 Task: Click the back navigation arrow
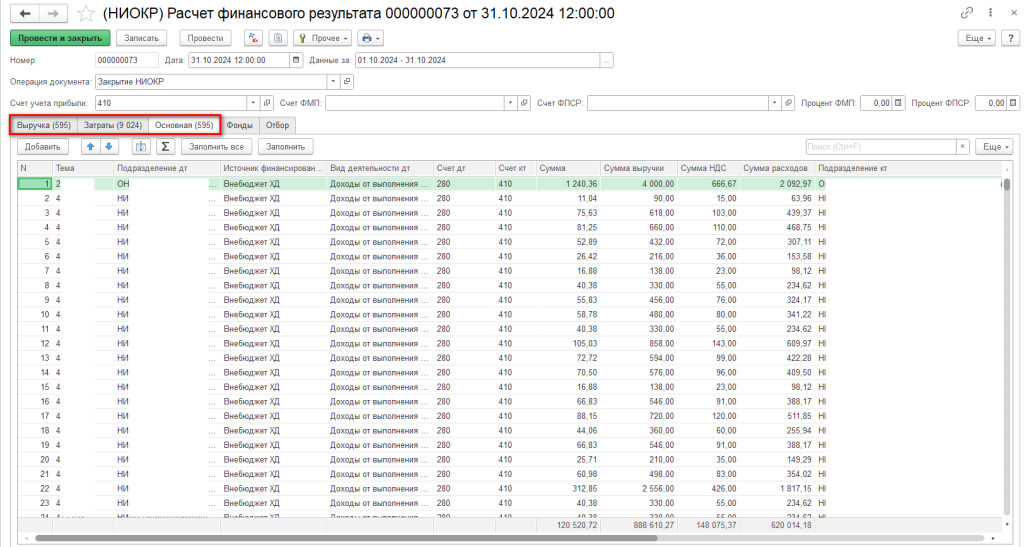pos(24,13)
